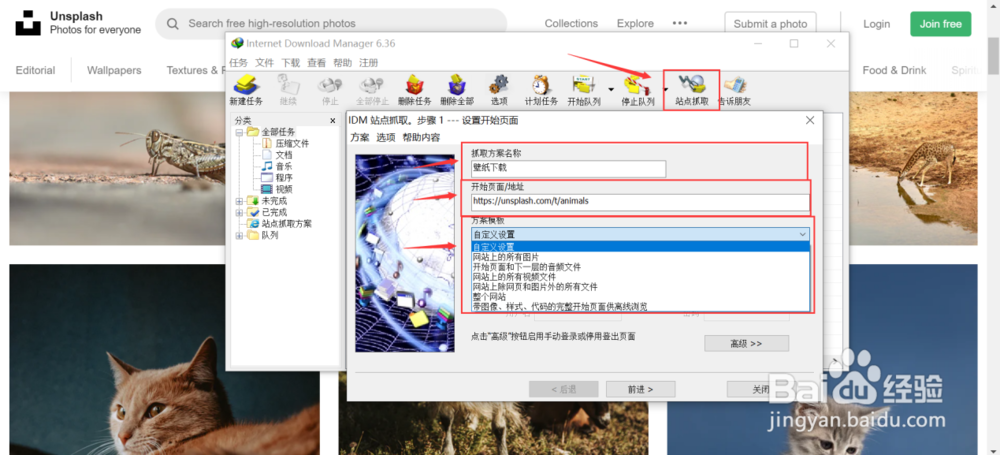Open the 注册 menu in IDM
Viewport: 1000px width, 455px height.
coord(369,63)
